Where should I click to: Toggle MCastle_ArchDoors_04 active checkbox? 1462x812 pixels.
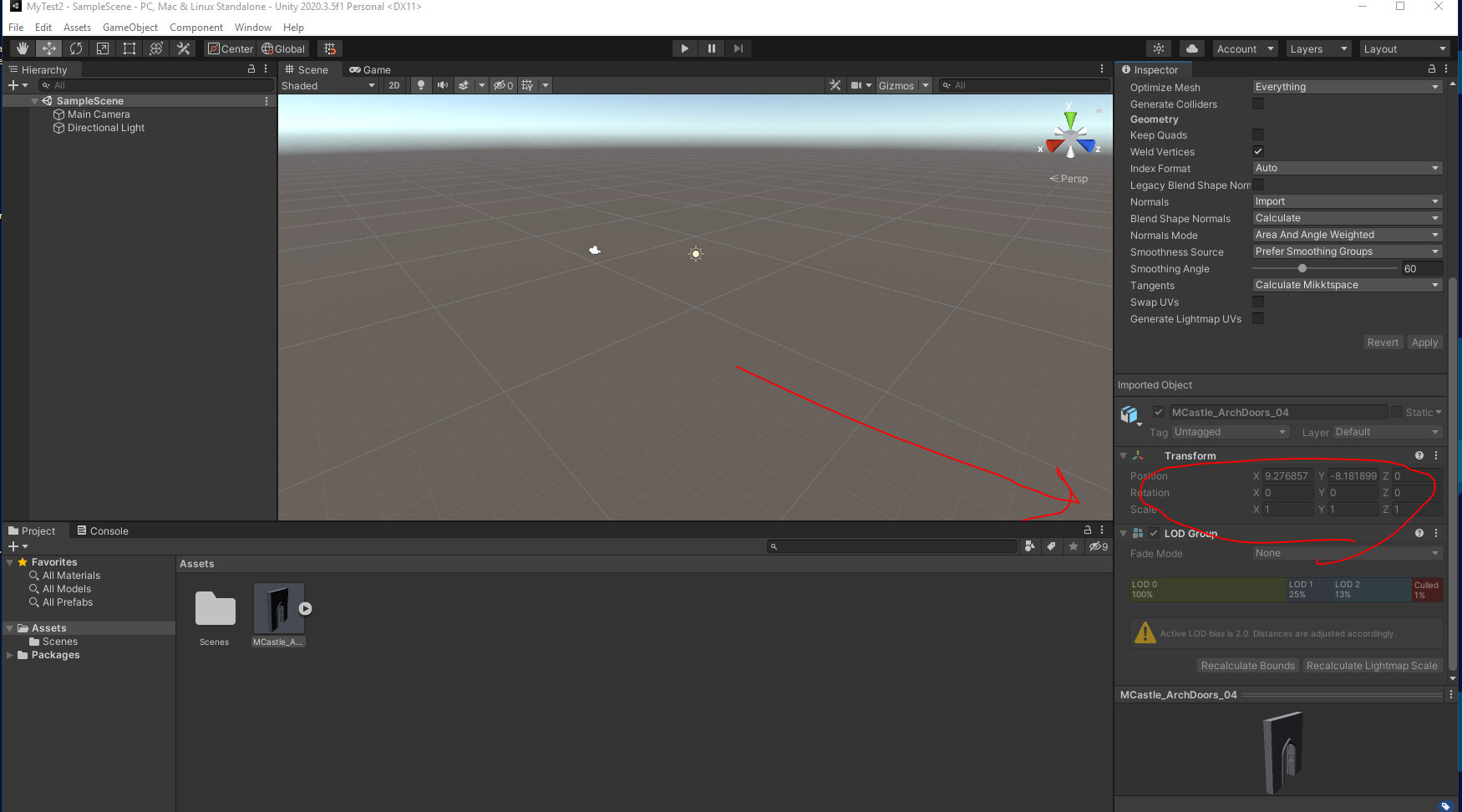(x=1159, y=412)
